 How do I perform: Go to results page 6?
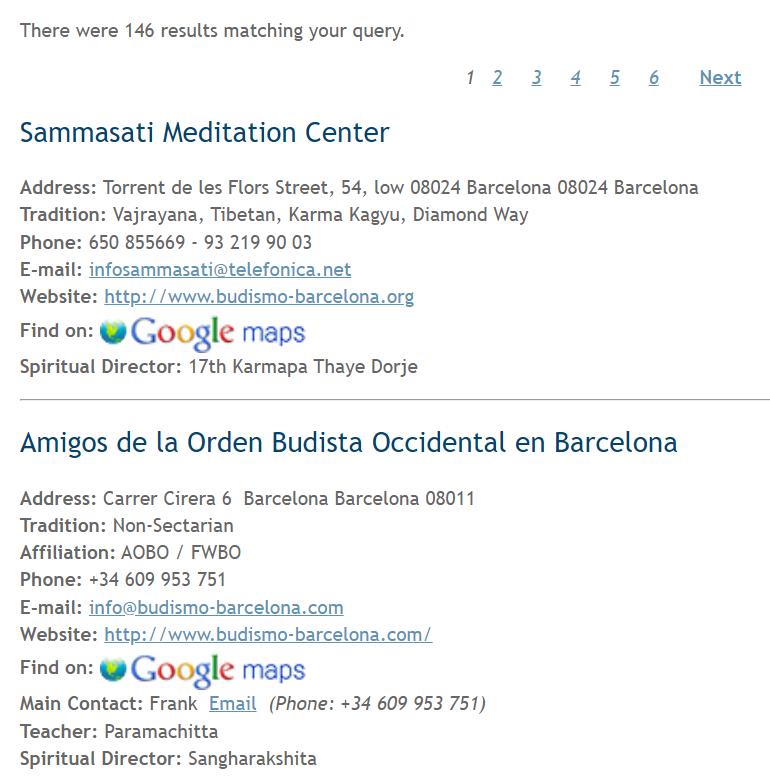coord(653,78)
